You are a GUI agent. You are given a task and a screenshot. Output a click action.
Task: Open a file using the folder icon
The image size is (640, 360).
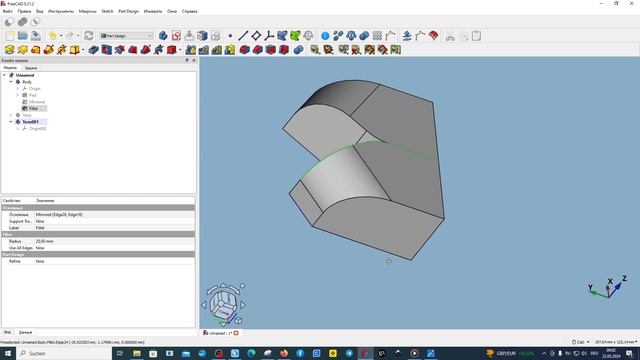tap(22, 36)
